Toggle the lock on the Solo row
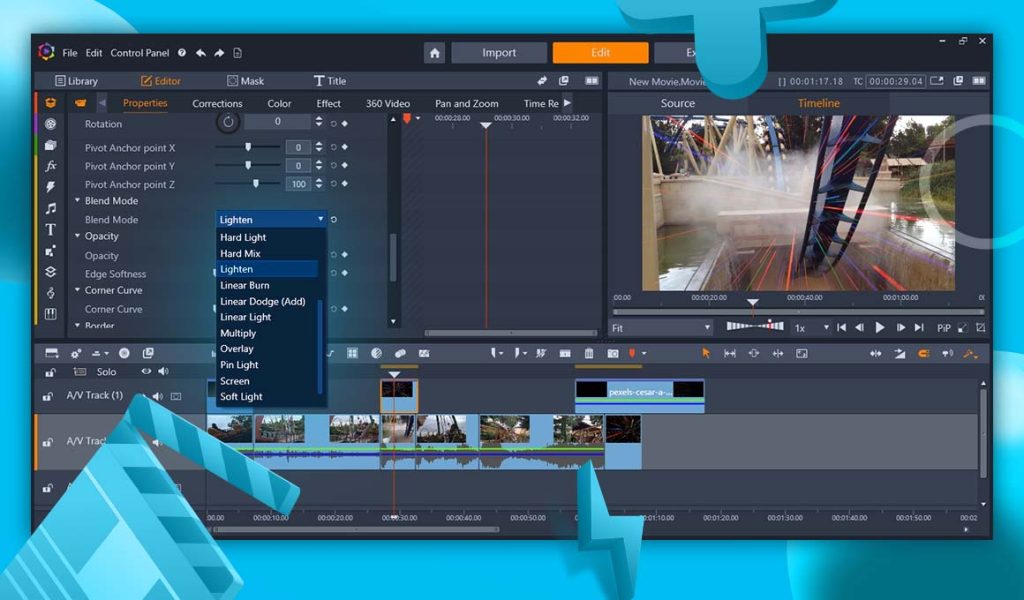Viewport: 1024px width, 600px height. pyautogui.click(x=49, y=372)
